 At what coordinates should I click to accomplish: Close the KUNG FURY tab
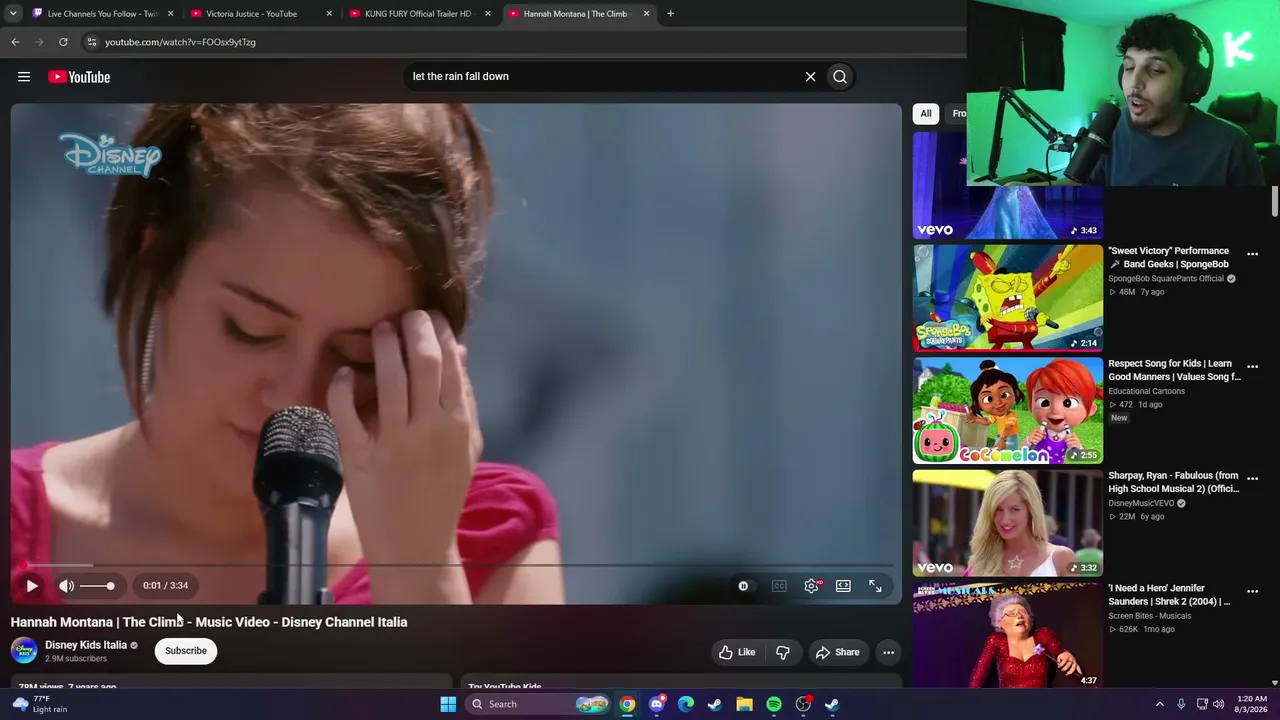[488, 14]
